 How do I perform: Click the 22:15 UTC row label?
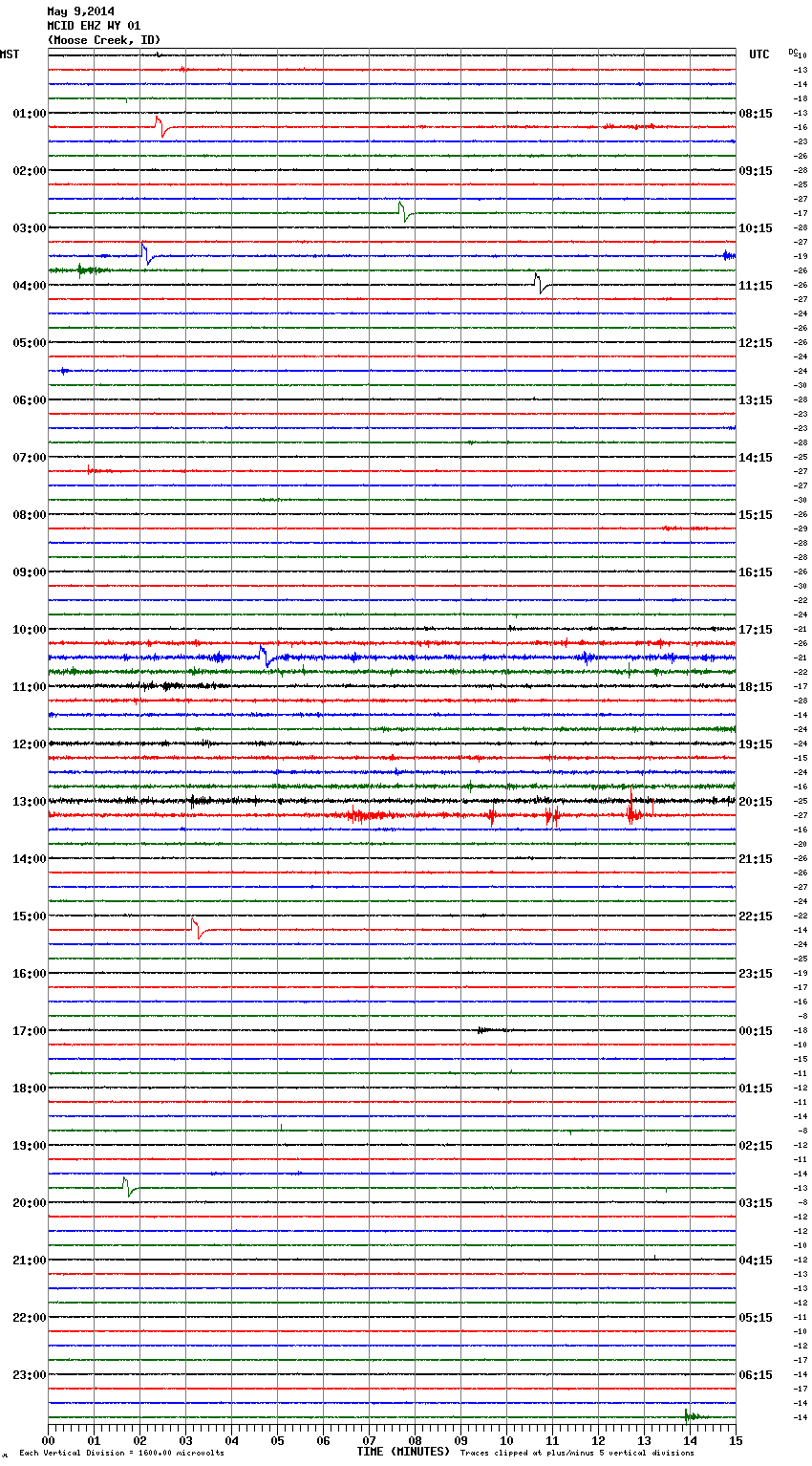(x=756, y=916)
